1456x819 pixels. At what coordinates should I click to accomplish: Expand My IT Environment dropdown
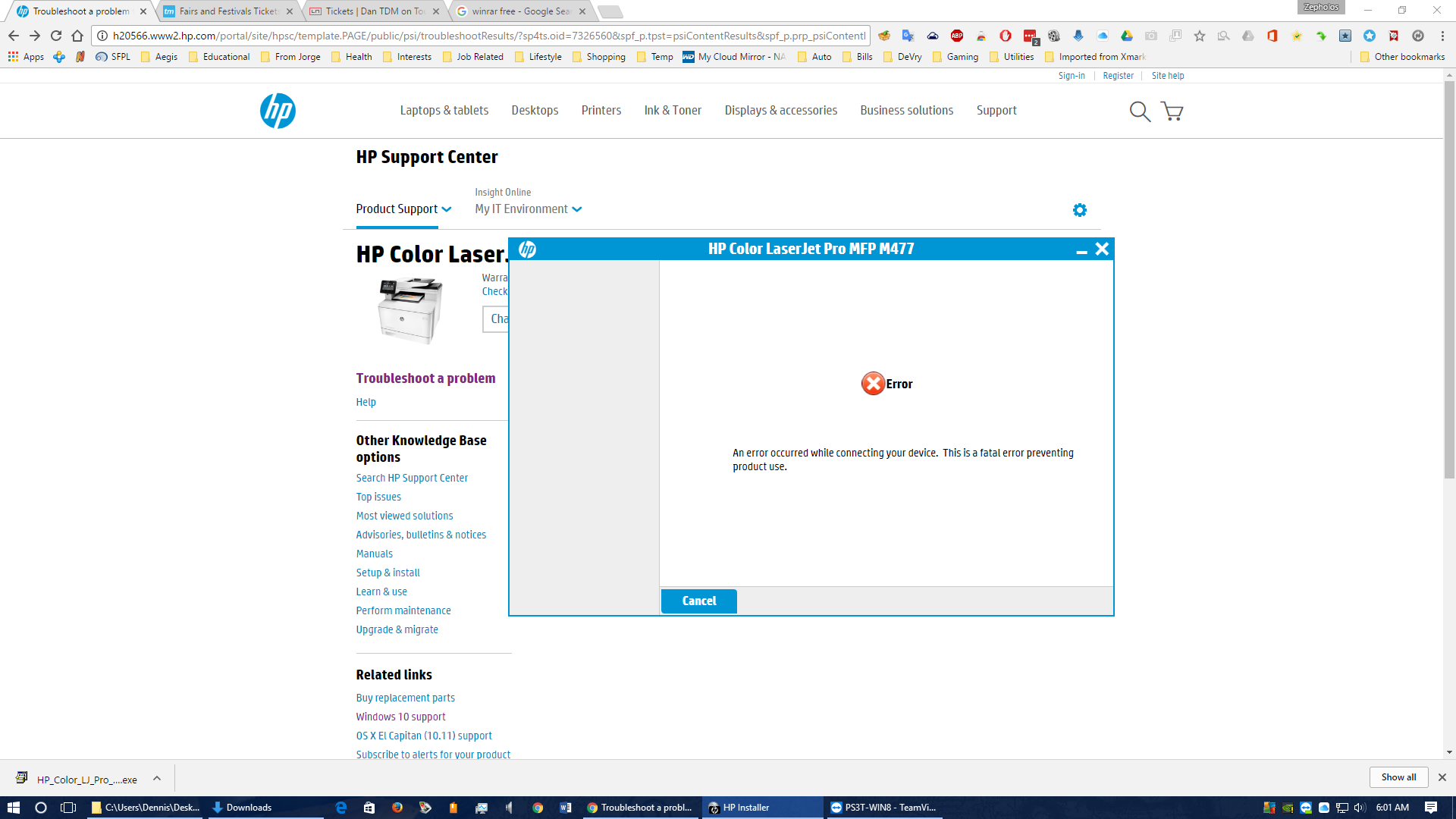click(529, 209)
